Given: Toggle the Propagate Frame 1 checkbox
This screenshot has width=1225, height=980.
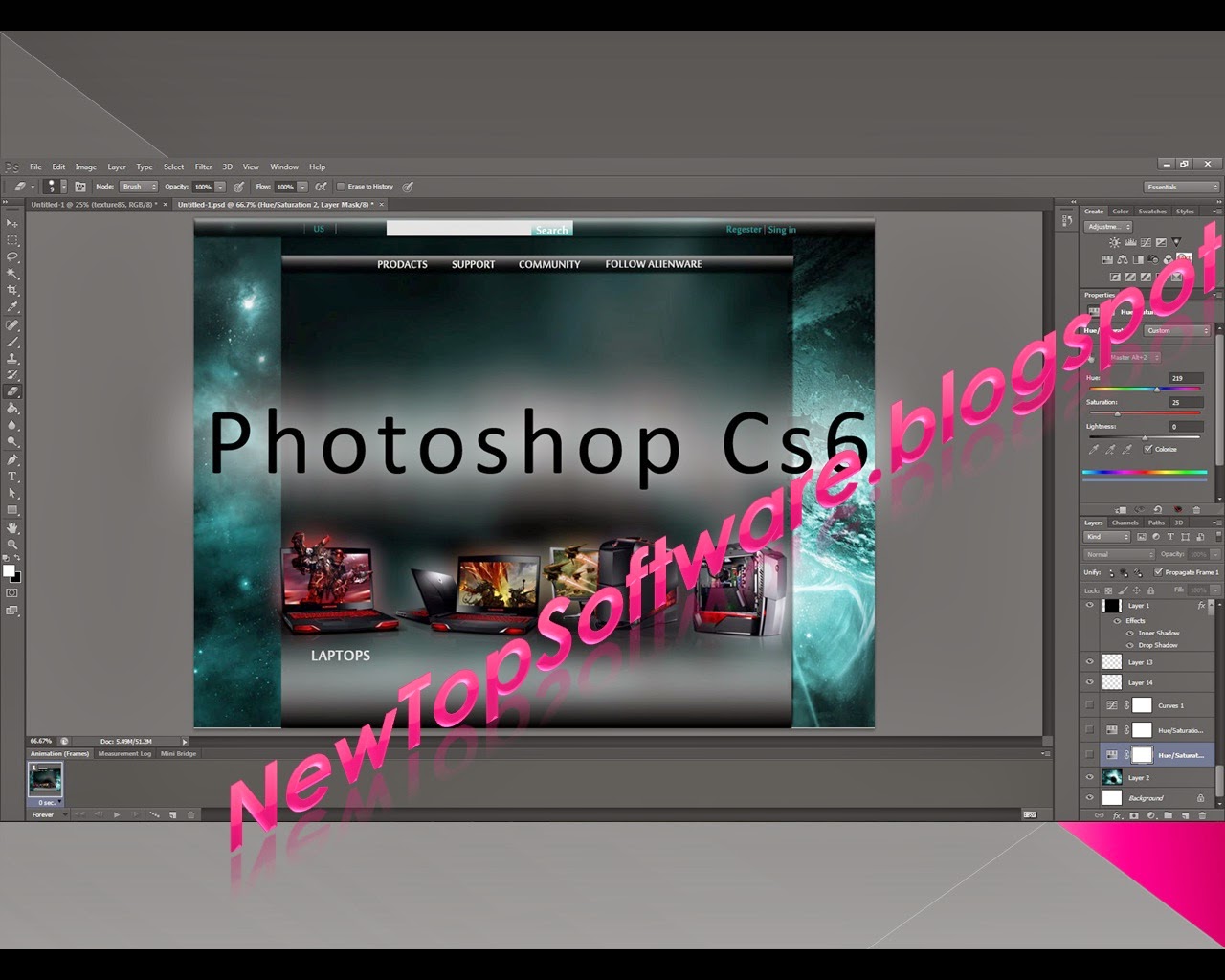Looking at the screenshot, I should tap(1158, 572).
